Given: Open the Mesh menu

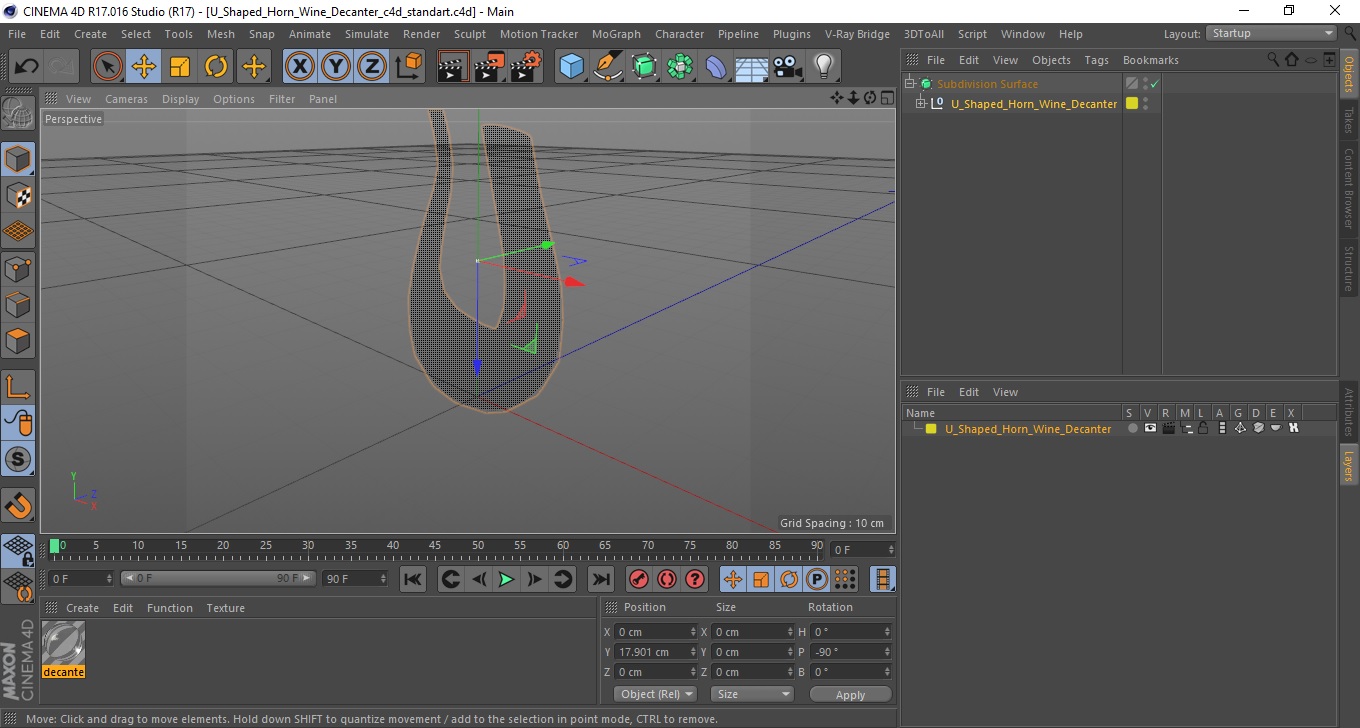Looking at the screenshot, I should [x=221, y=34].
